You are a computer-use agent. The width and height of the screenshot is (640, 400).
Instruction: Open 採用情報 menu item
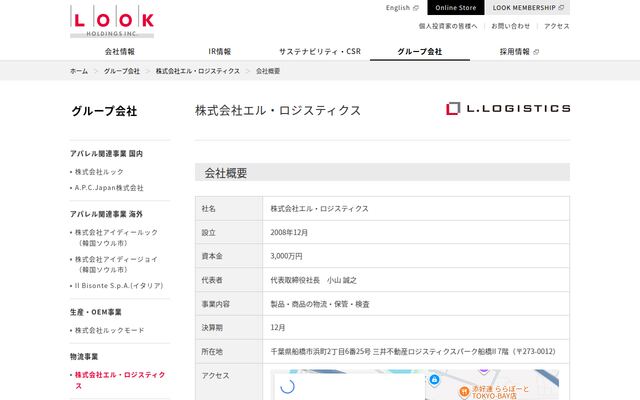[x=515, y=52]
